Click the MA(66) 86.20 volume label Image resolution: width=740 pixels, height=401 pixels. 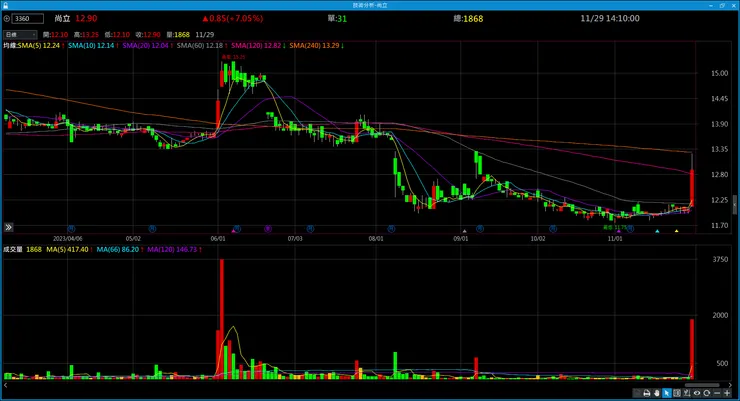coord(120,249)
